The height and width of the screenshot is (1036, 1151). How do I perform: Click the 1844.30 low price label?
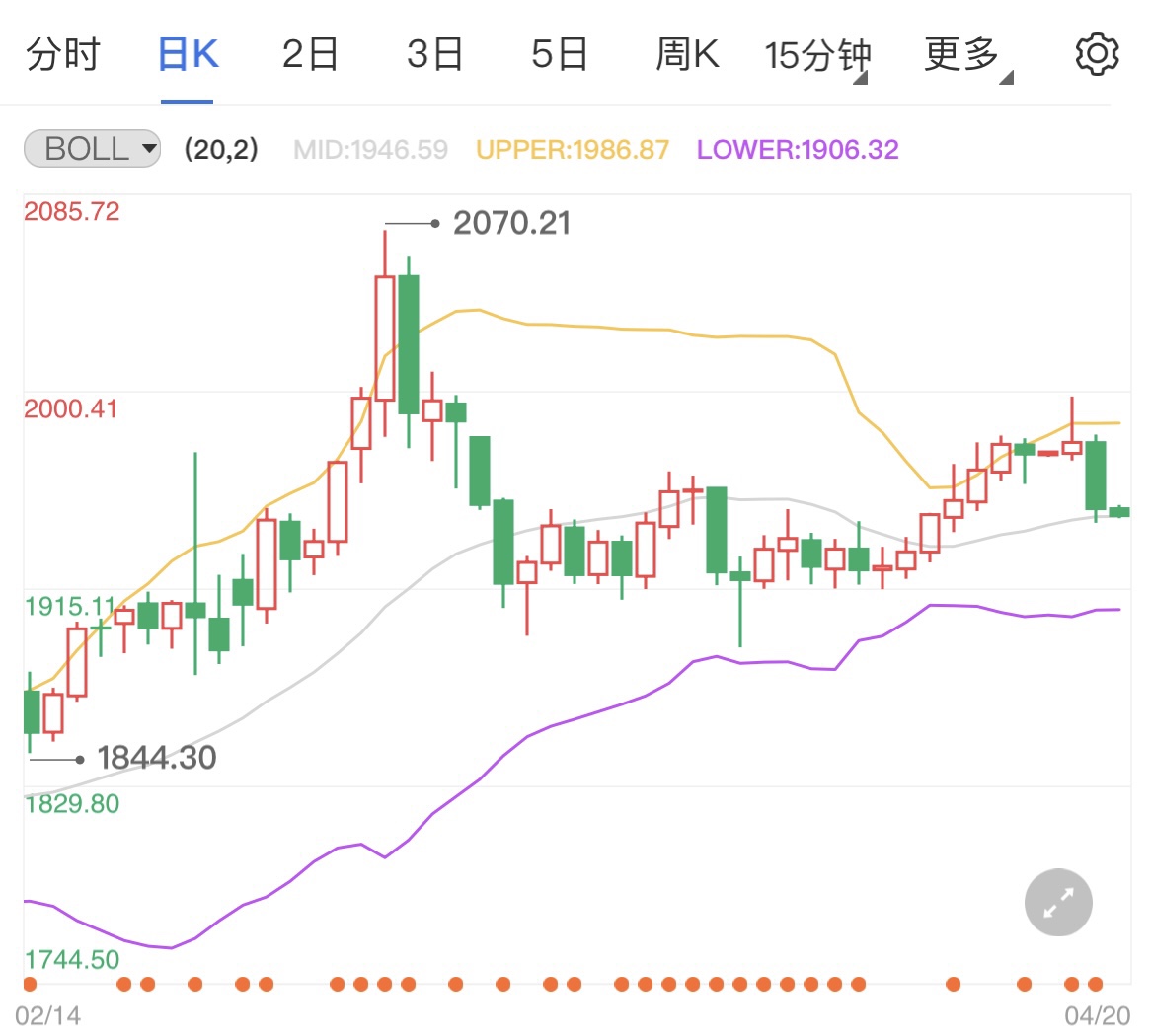pos(156,757)
